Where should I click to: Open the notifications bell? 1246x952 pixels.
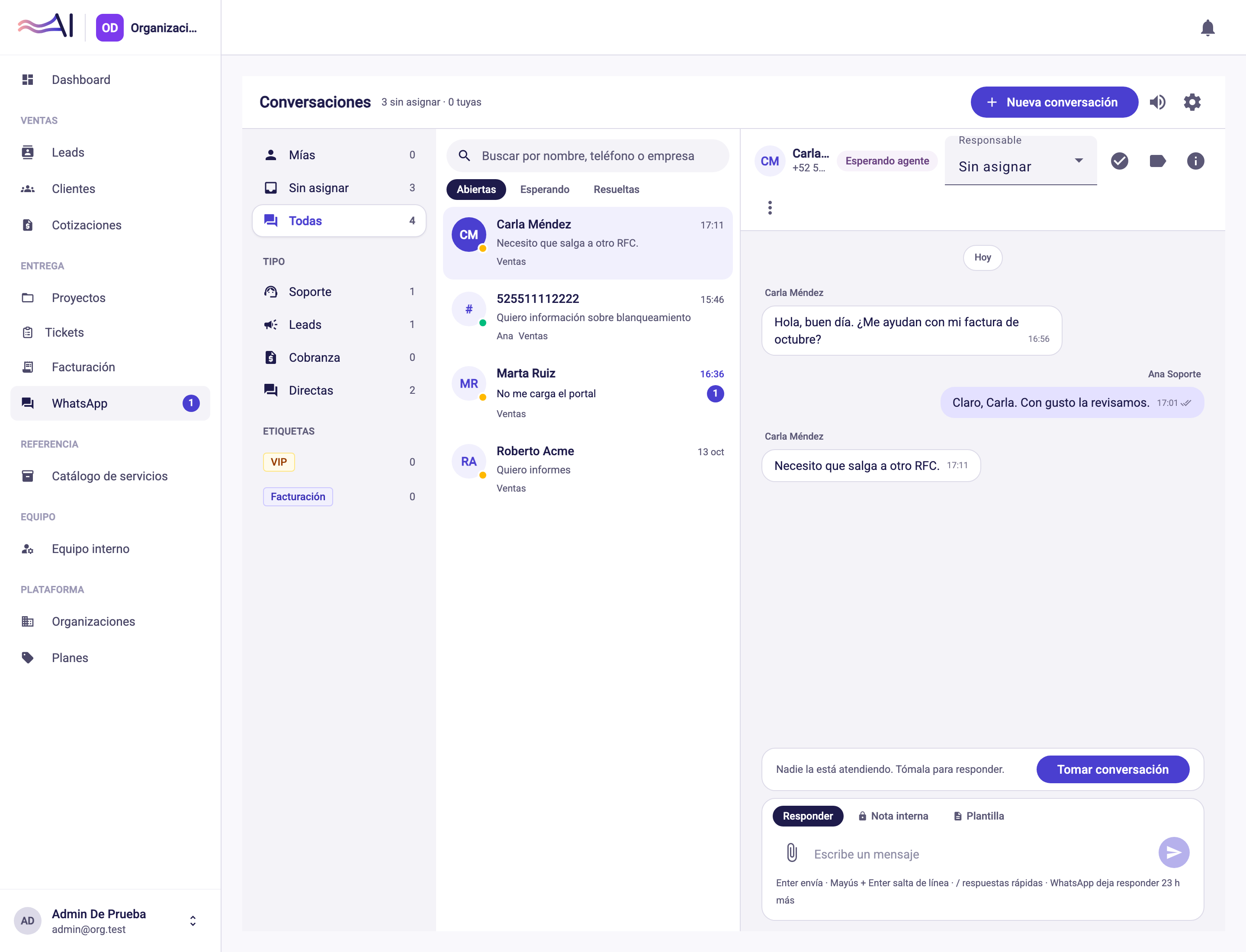1207,28
